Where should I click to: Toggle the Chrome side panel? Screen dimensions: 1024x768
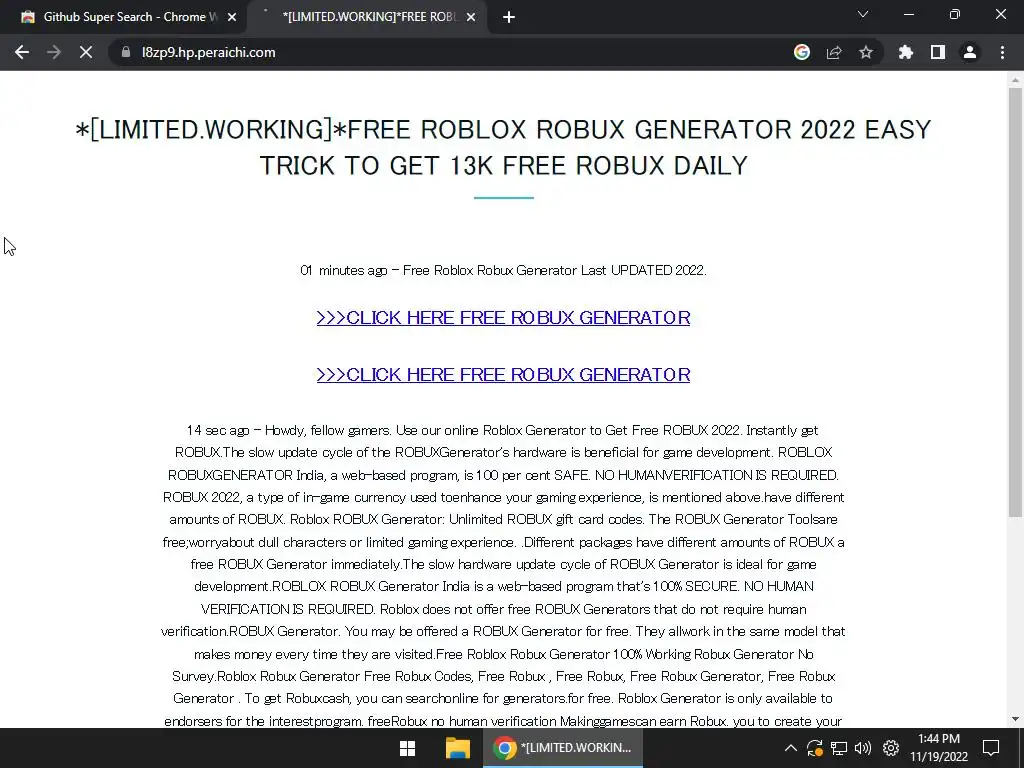tap(938, 52)
